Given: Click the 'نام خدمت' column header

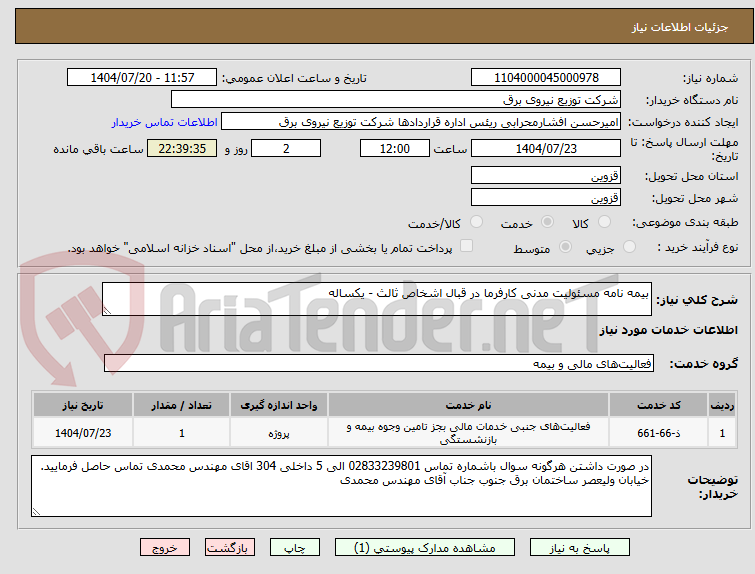Looking at the screenshot, I should click(x=469, y=405).
